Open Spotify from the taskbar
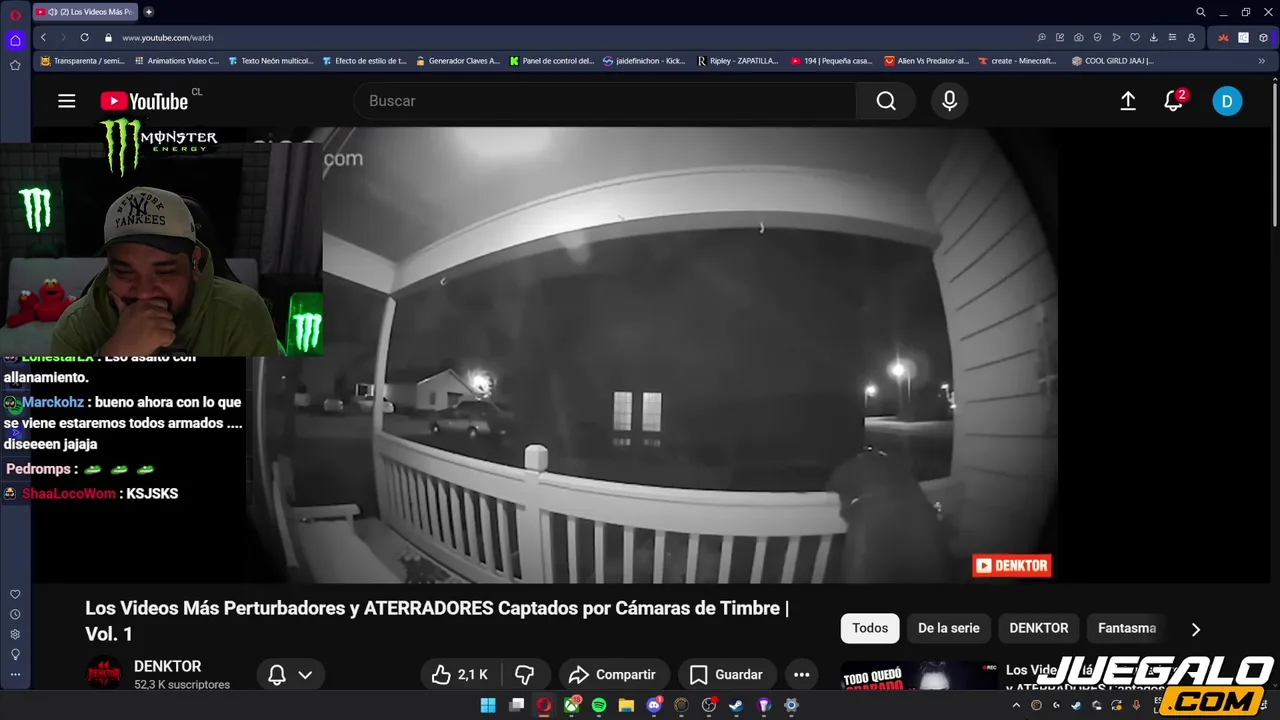The image size is (1280, 720). coord(598,705)
